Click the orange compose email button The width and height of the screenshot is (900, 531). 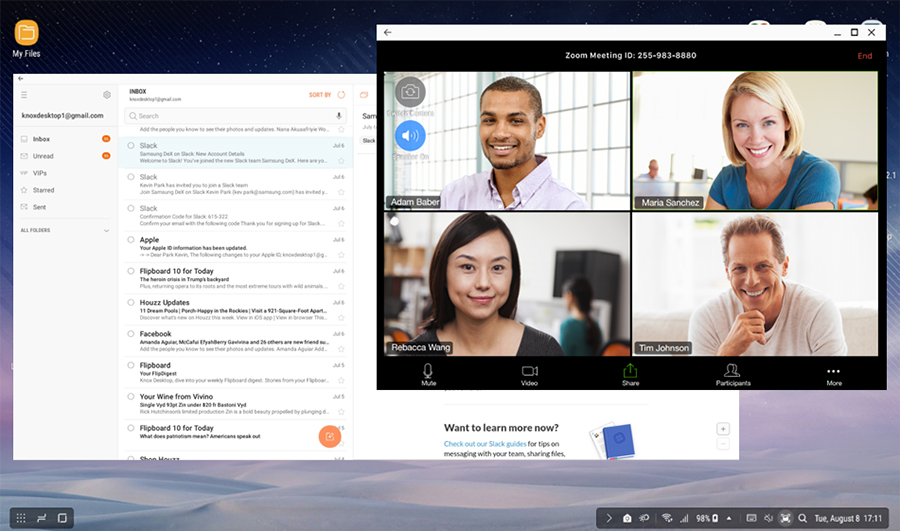pyautogui.click(x=329, y=436)
